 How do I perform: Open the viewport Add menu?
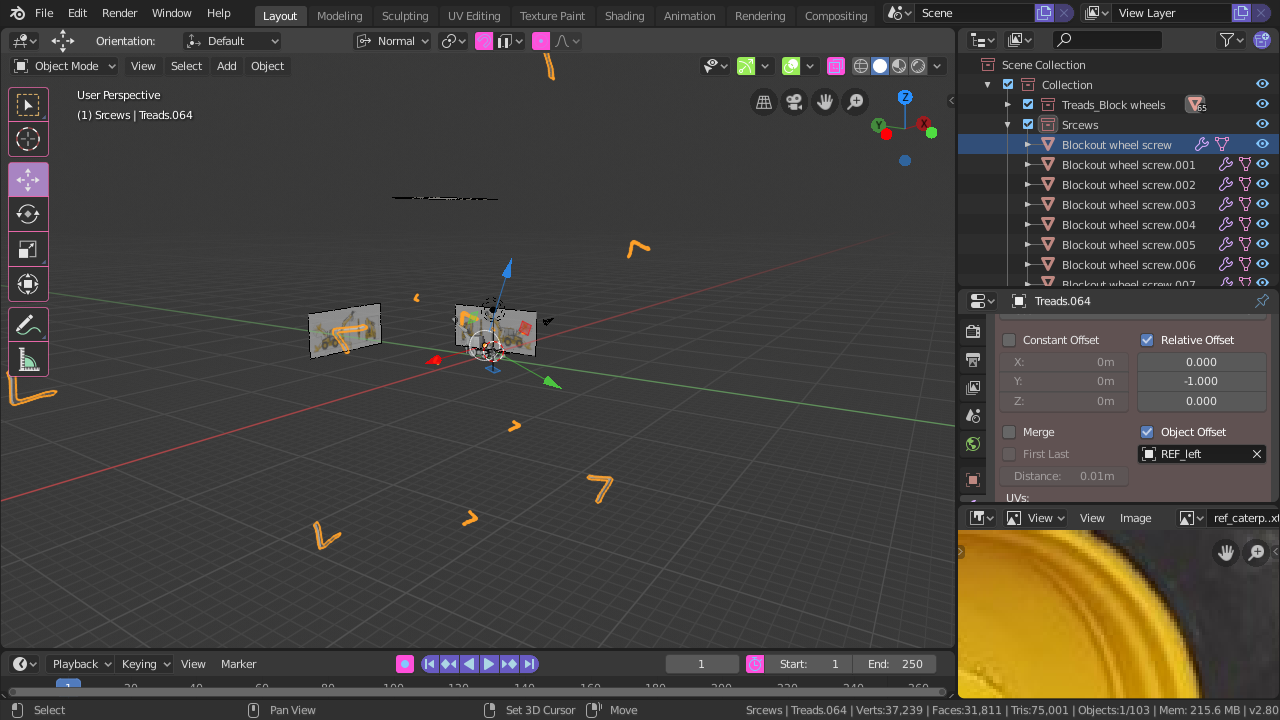[227, 66]
